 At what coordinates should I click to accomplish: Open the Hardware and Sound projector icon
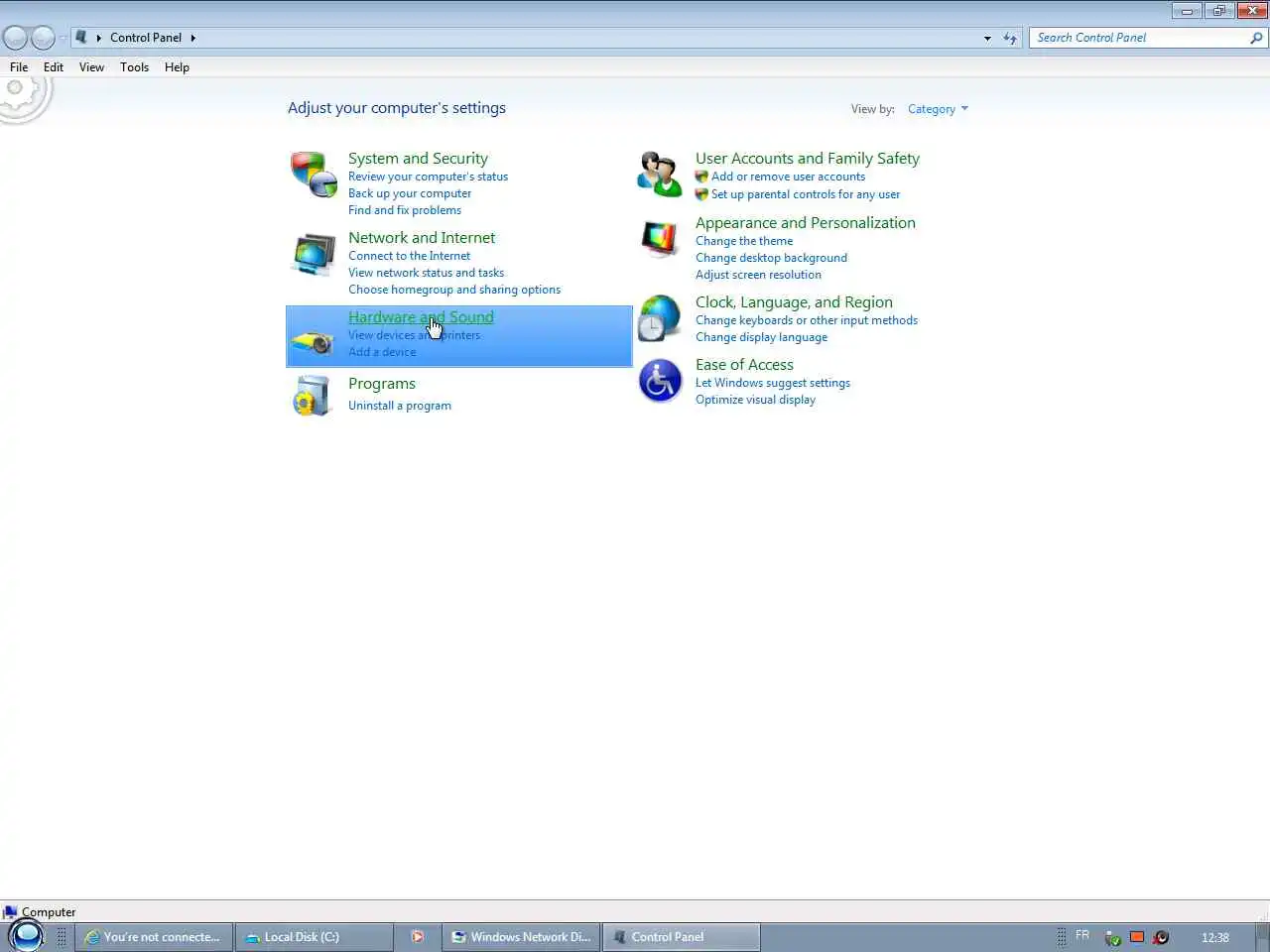click(x=314, y=343)
